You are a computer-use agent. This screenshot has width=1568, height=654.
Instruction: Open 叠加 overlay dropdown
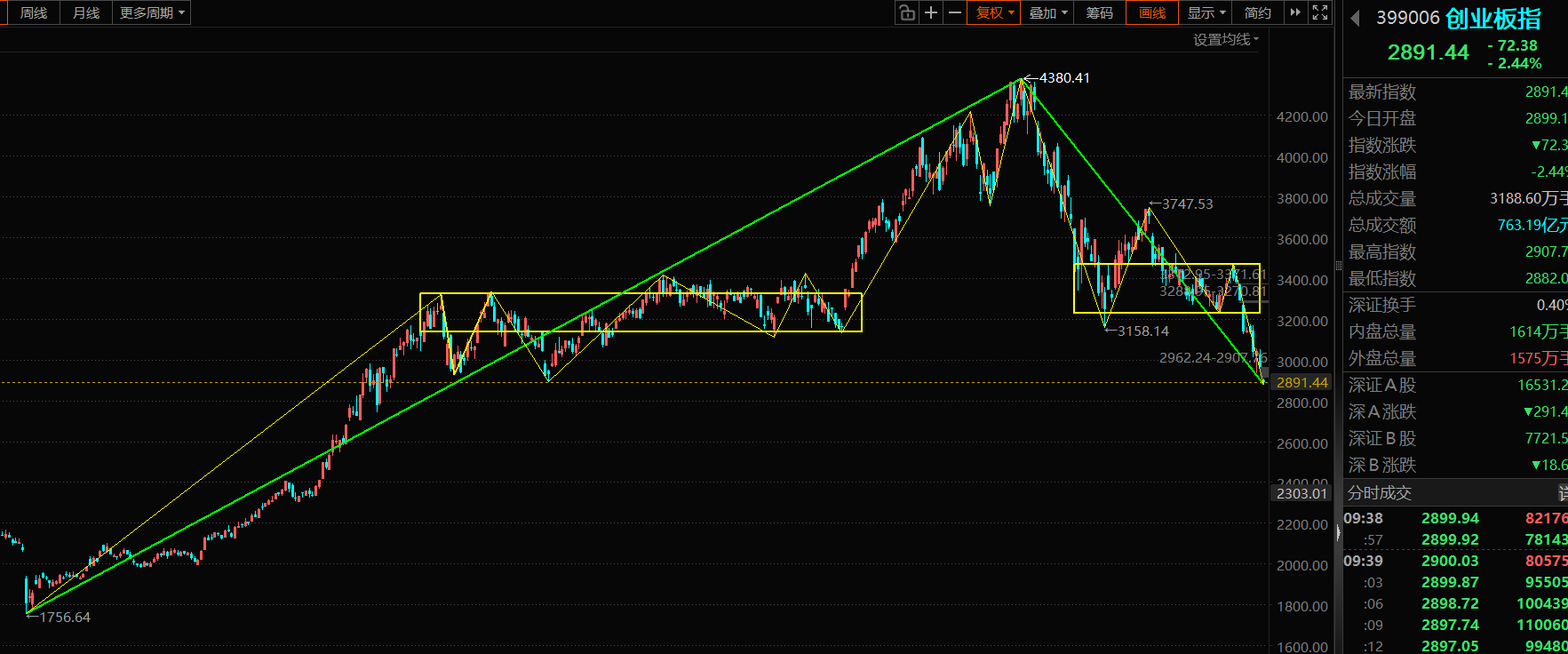pos(1047,12)
